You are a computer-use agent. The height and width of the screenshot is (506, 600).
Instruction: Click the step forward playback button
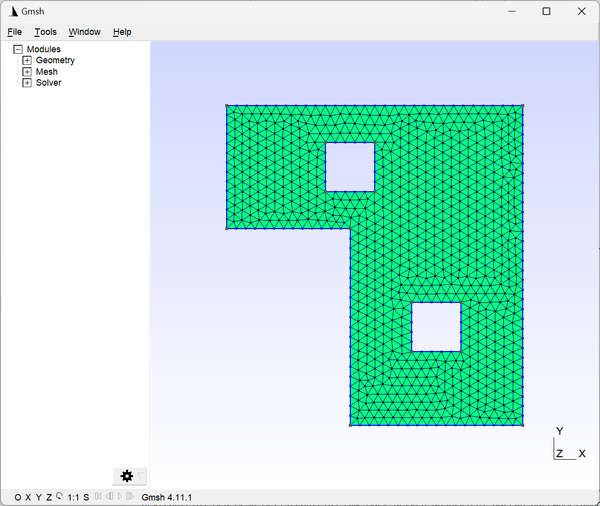pyautogui.click(x=130, y=496)
